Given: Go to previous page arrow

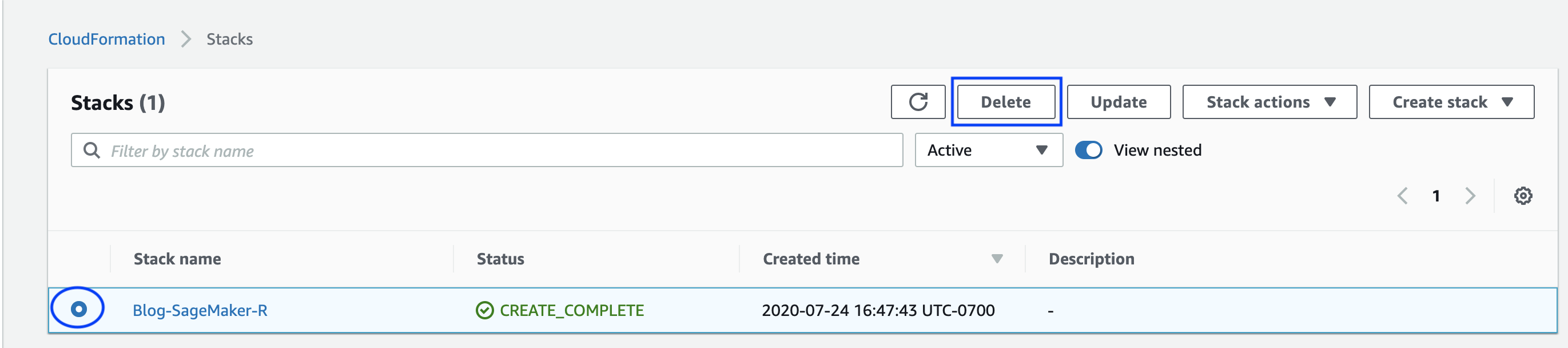Looking at the screenshot, I should pyautogui.click(x=1402, y=196).
